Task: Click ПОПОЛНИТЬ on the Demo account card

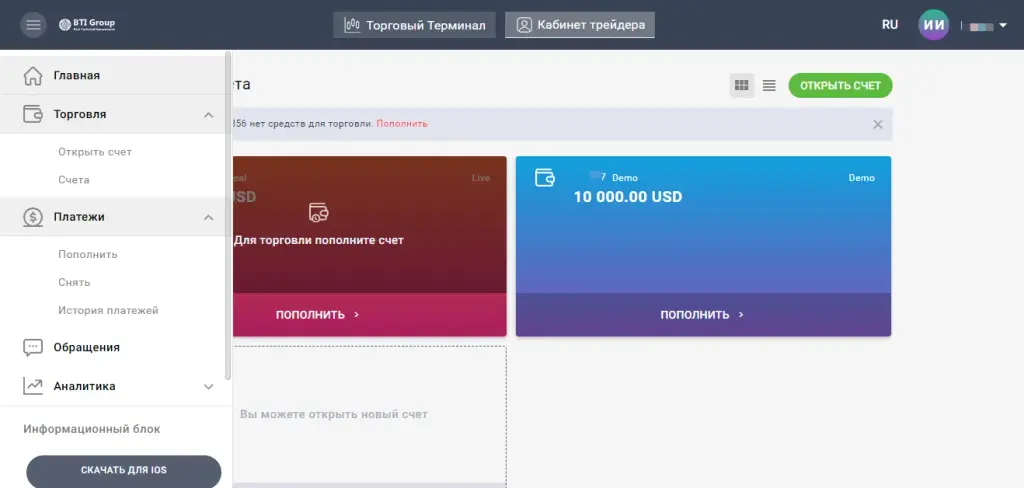Action: [703, 315]
